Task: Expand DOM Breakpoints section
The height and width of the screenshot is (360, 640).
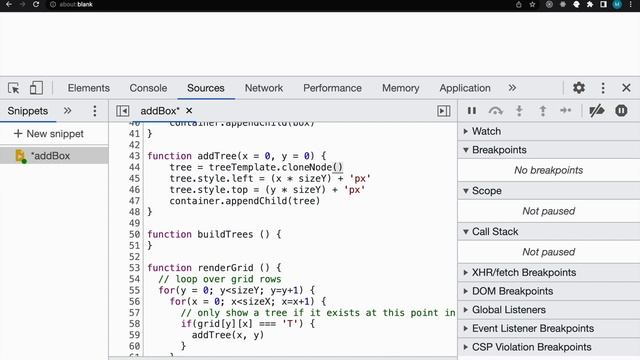Action: pos(549,291)
